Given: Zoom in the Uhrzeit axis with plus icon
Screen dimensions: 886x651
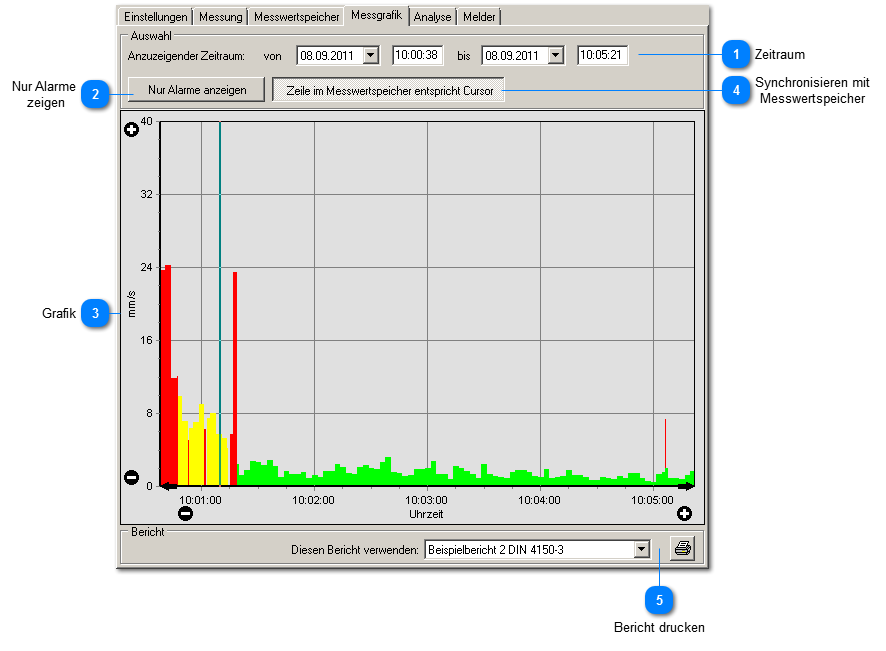Looking at the screenshot, I should (684, 514).
